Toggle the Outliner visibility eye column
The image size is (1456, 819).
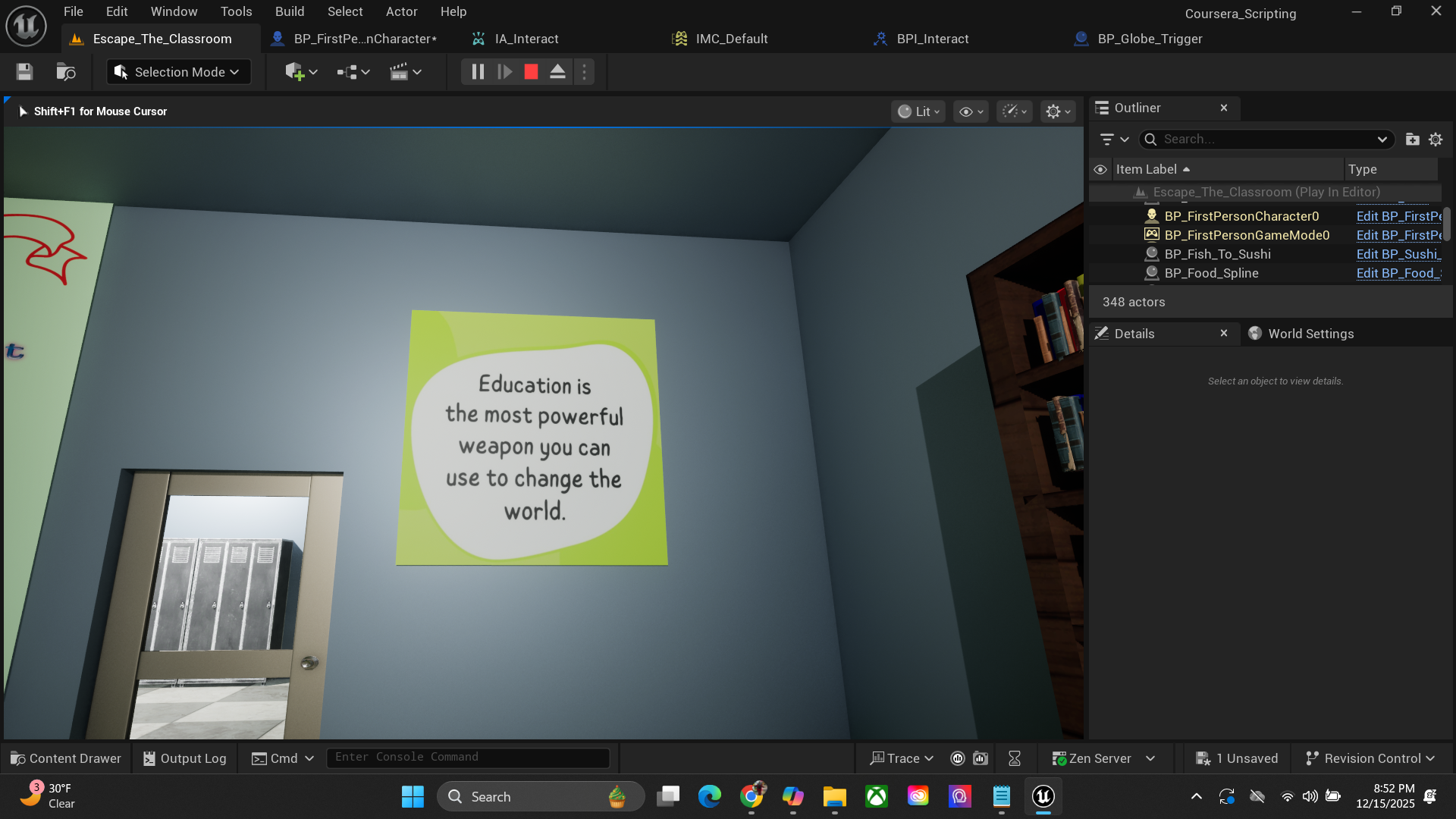[1100, 169]
